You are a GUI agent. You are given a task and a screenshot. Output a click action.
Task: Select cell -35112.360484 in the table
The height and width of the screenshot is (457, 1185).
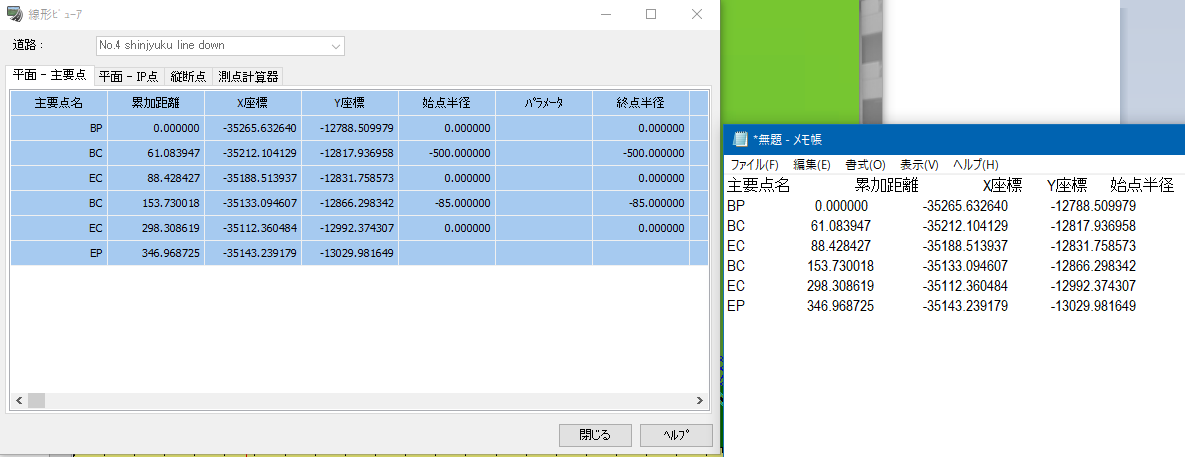pyautogui.click(x=253, y=228)
